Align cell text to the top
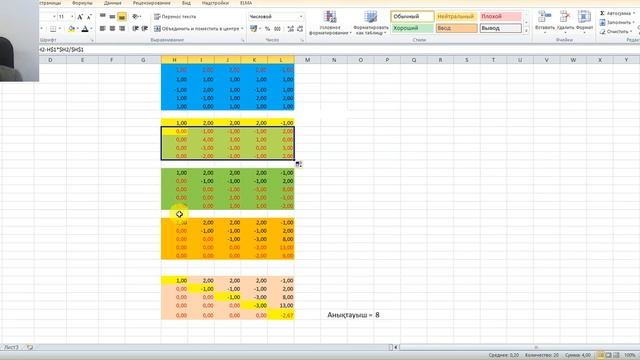The height and width of the screenshot is (360, 640). [x=103, y=16]
